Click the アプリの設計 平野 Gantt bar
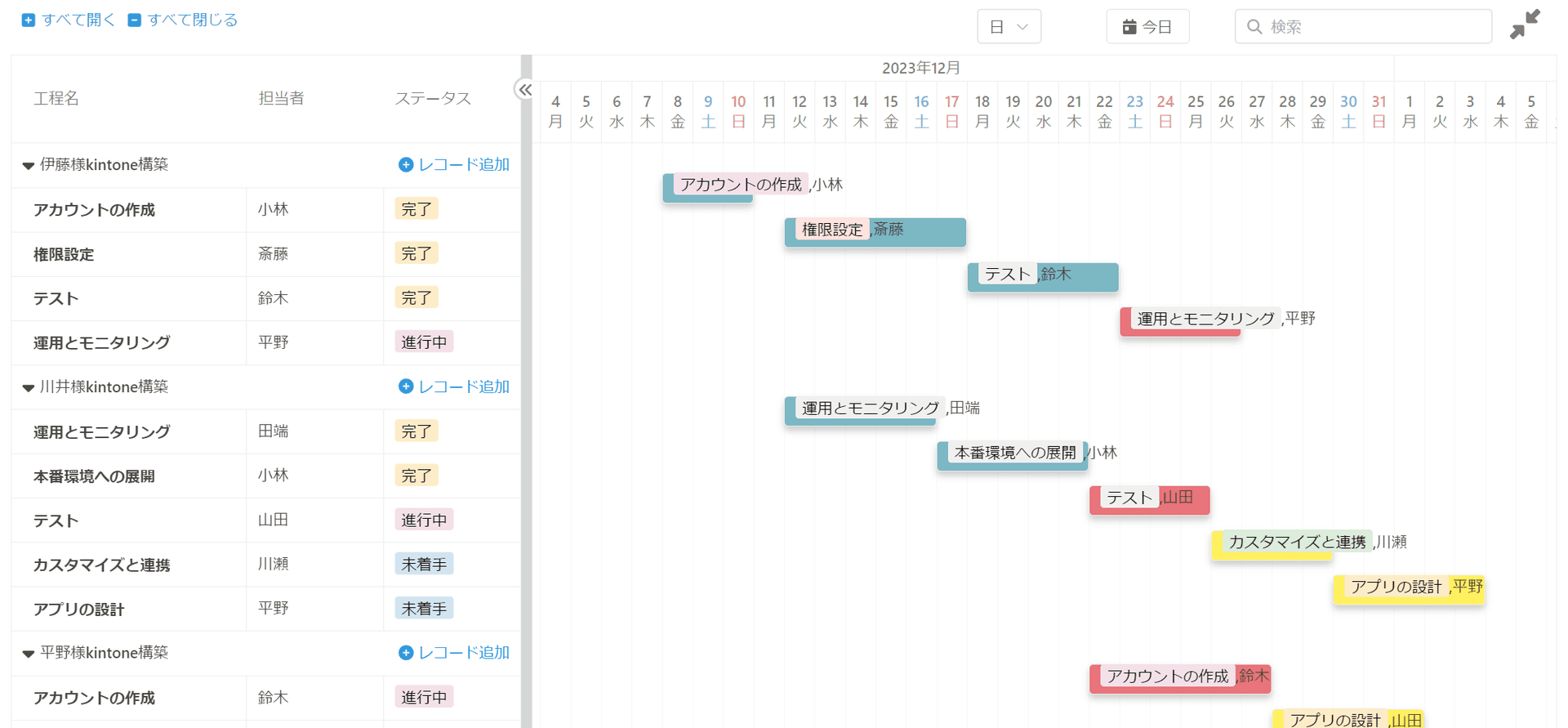This screenshot has height=728, width=1568. click(x=1409, y=589)
